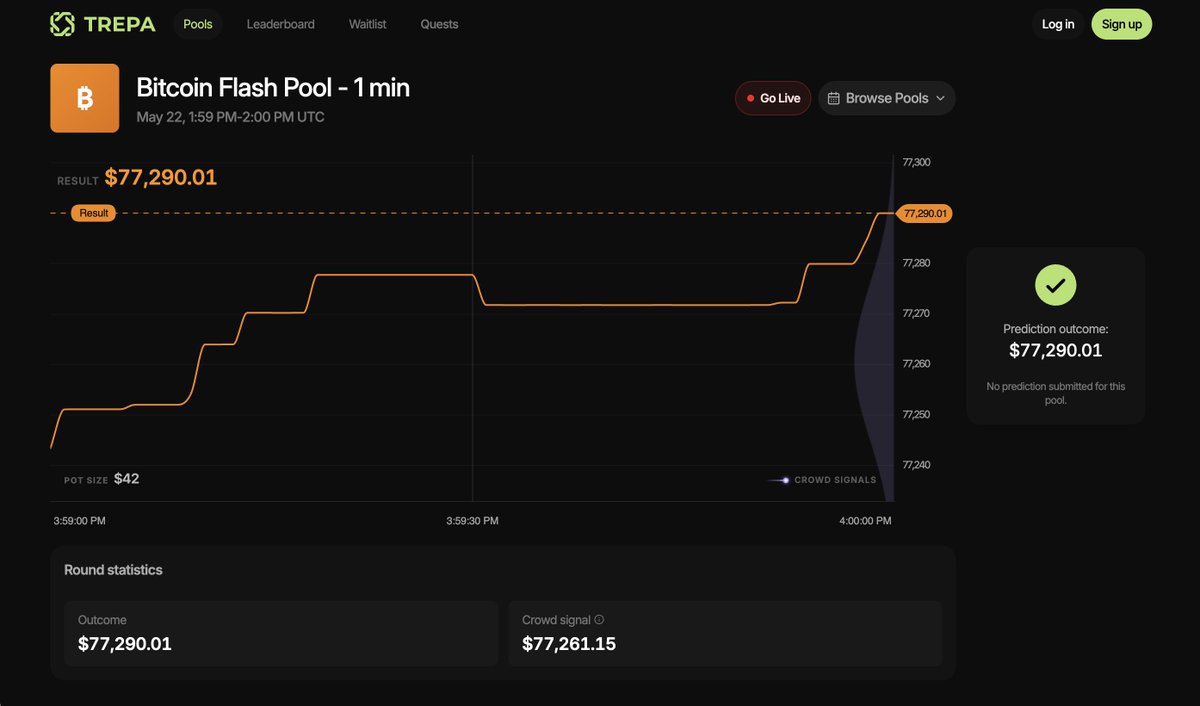Open the Pools tab
1200x706 pixels.
198,24
